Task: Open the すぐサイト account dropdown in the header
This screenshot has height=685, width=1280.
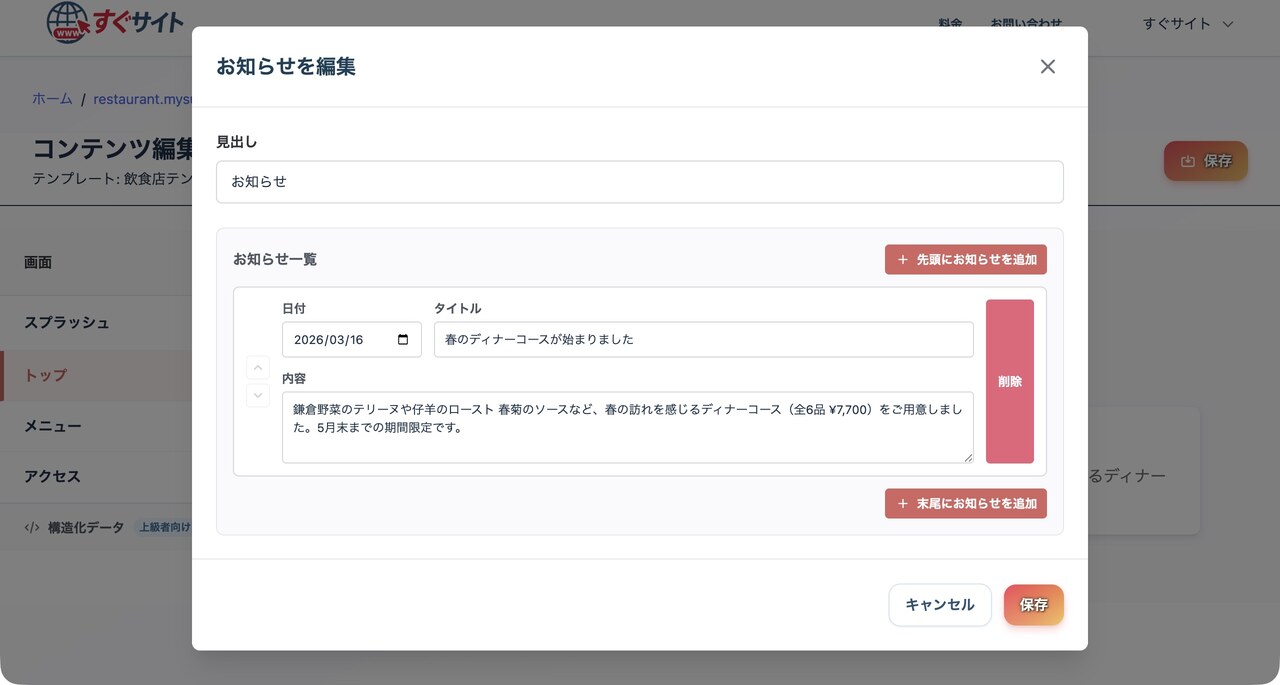Action: pos(1187,23)
